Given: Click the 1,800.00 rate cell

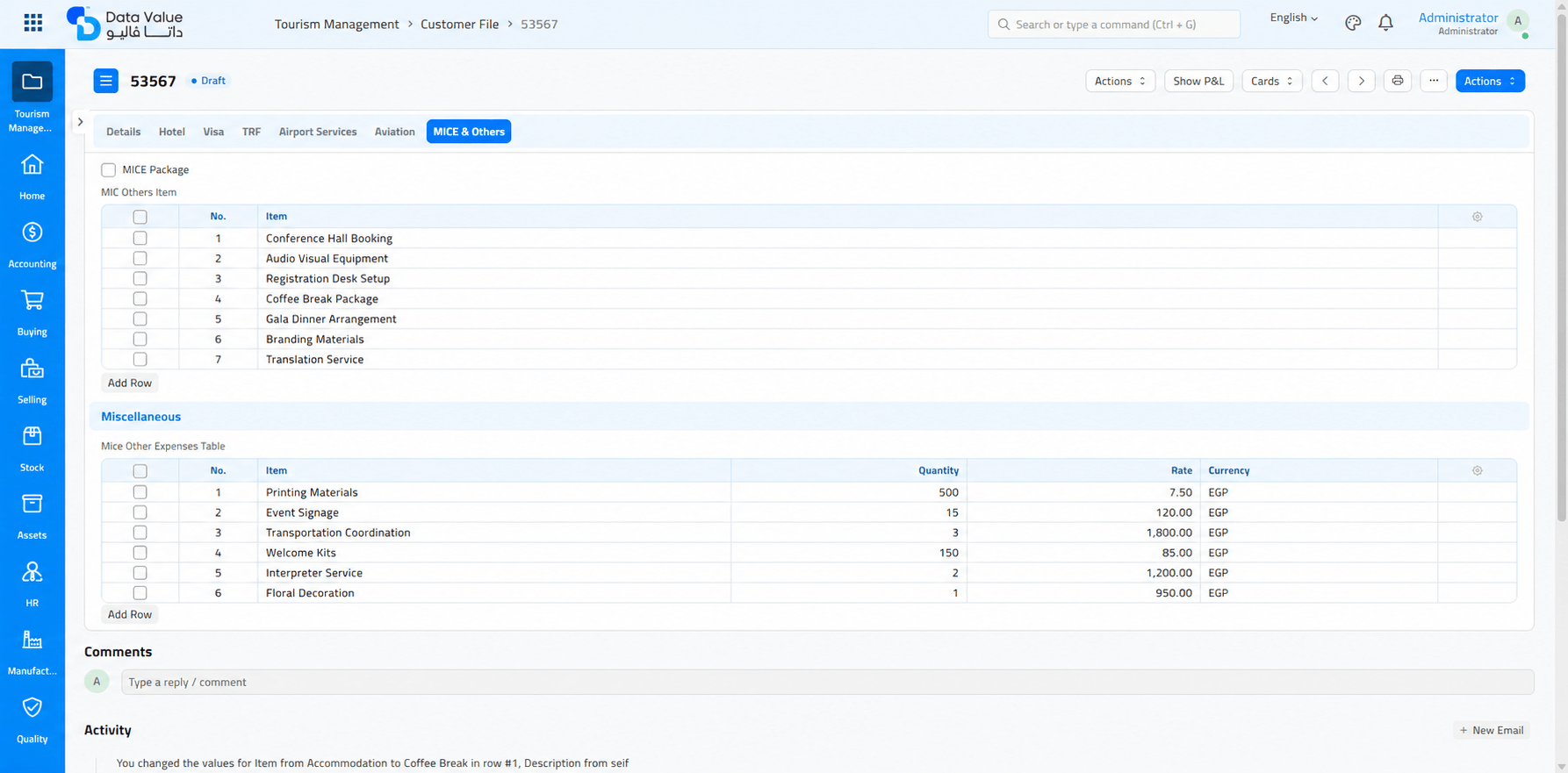Looking at the screenshot, I should pyautogui.click(x=1083, y=533).
